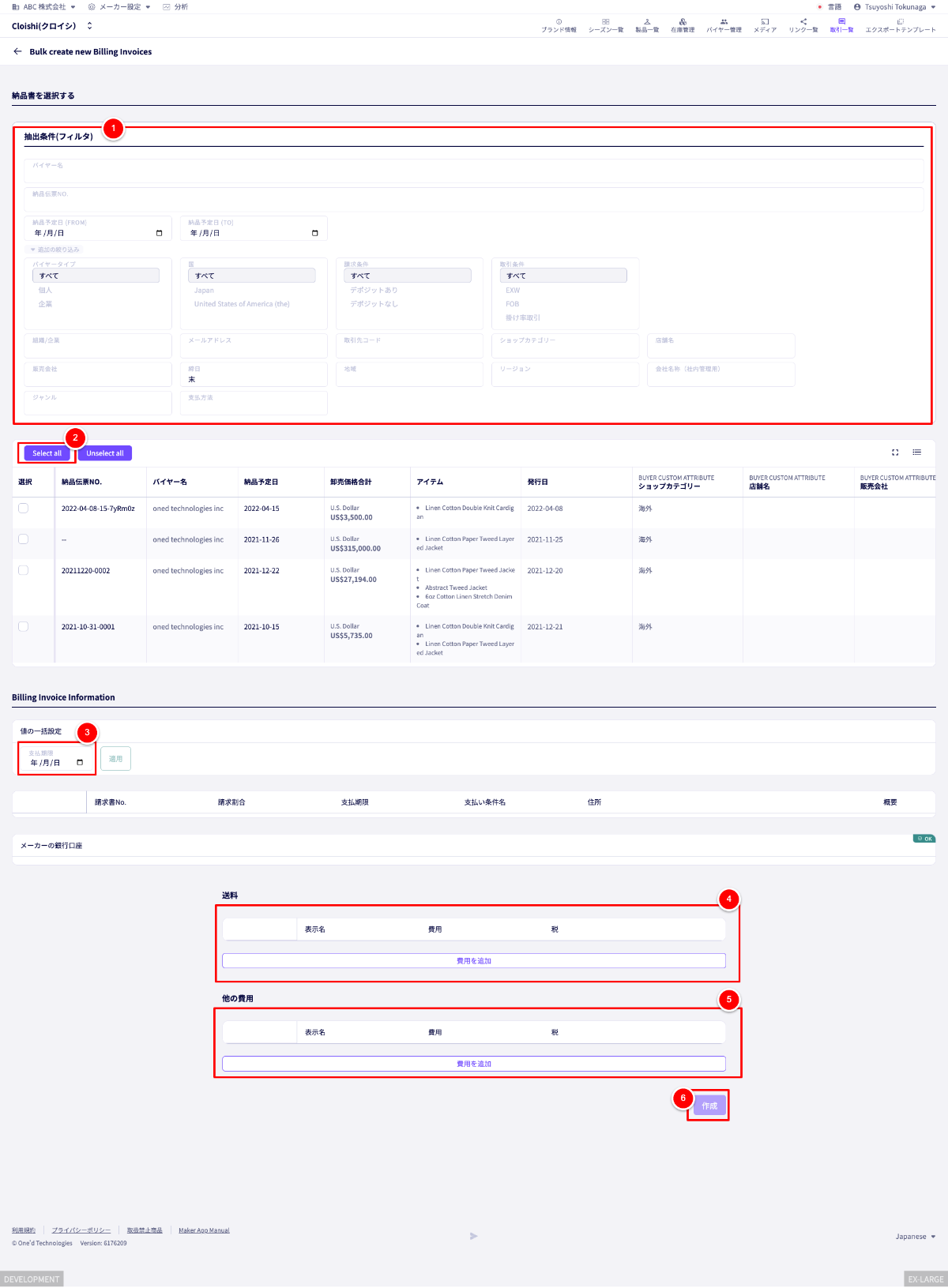Viewport: 948px width, 1288px height.
Task: Open リンク一覧 share links list
Action: pyautogui.click(x=803, y=25)
